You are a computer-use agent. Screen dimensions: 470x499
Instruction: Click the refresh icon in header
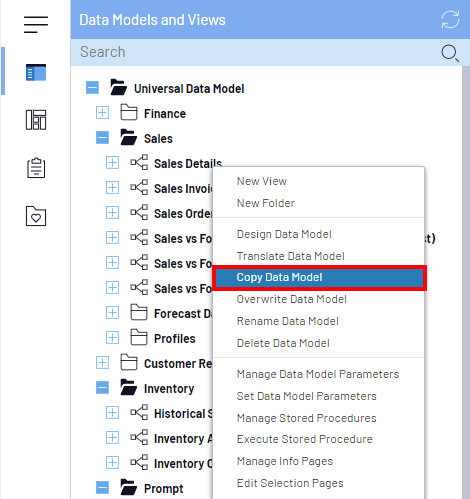coord(450,20)
